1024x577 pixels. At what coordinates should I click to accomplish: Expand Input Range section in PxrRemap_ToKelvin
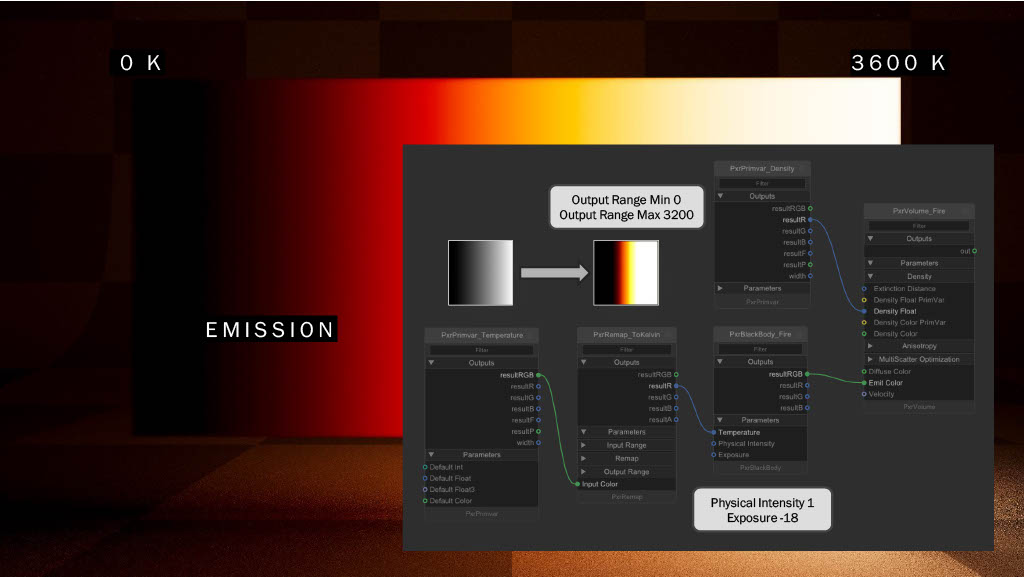click(x=584, y=445)
